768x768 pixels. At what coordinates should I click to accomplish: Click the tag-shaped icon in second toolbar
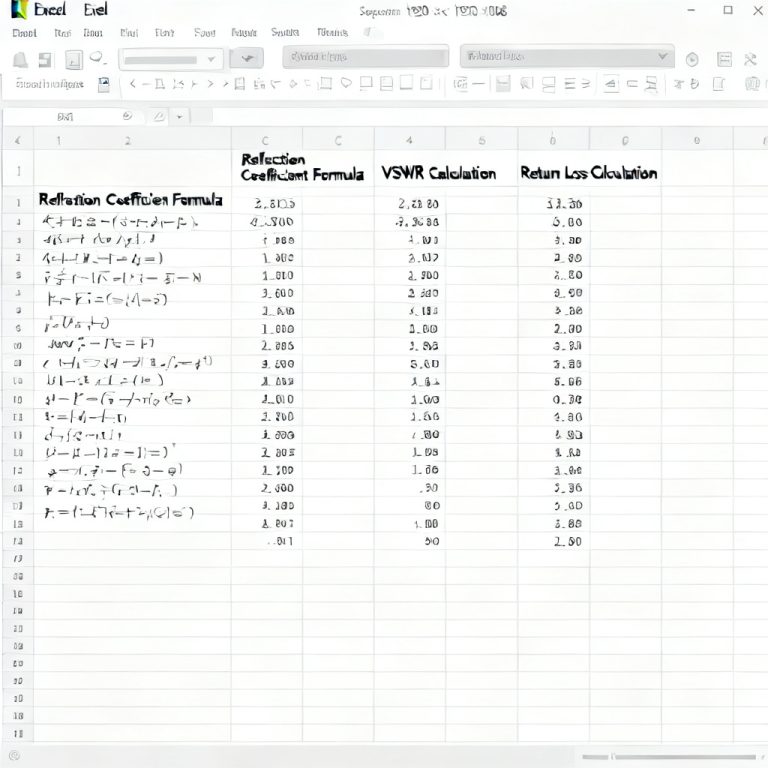click(346, 83)
